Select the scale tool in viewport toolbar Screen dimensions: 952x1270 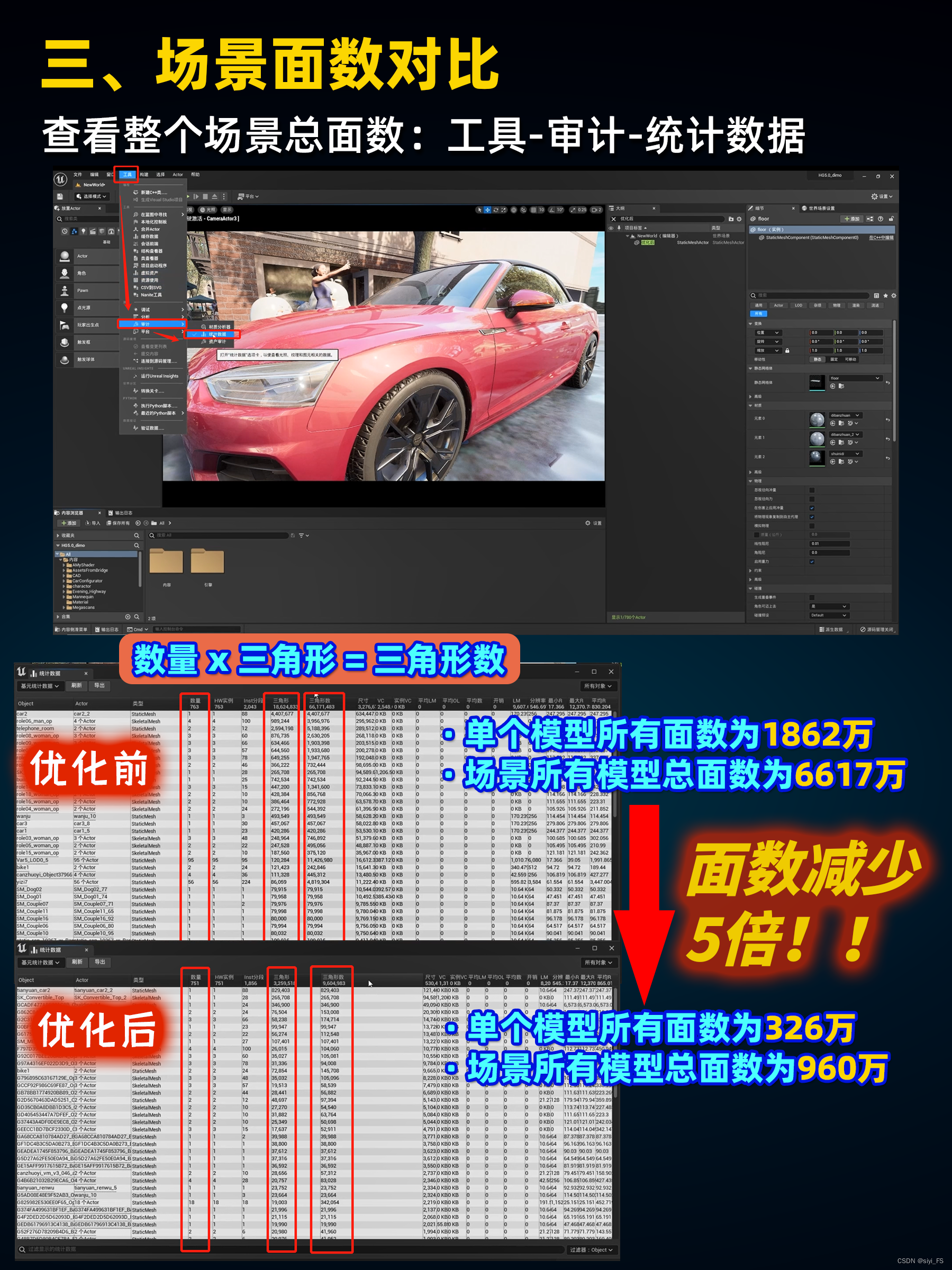[x=504, y=210]
